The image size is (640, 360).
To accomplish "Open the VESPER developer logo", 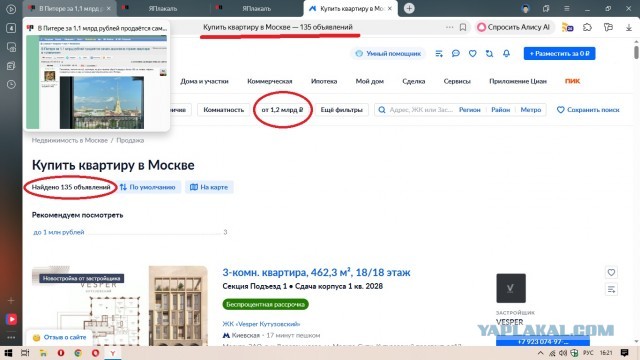I will click(x=511, y=288).
